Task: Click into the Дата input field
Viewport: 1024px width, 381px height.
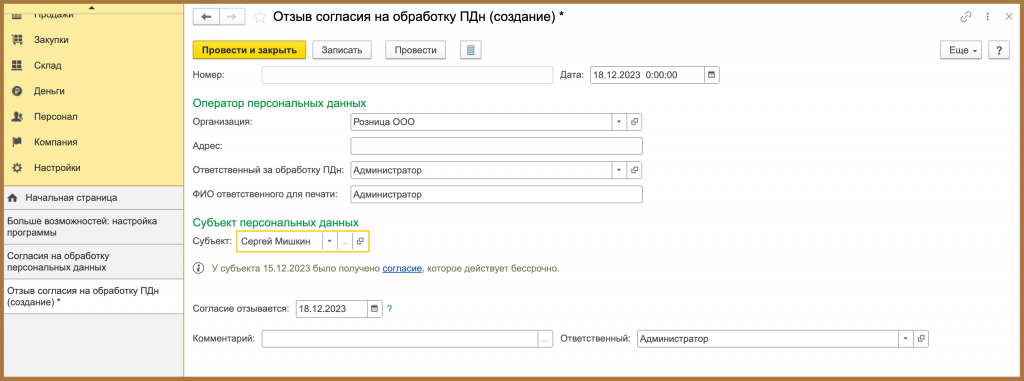Action: click(x=647, y=75)
